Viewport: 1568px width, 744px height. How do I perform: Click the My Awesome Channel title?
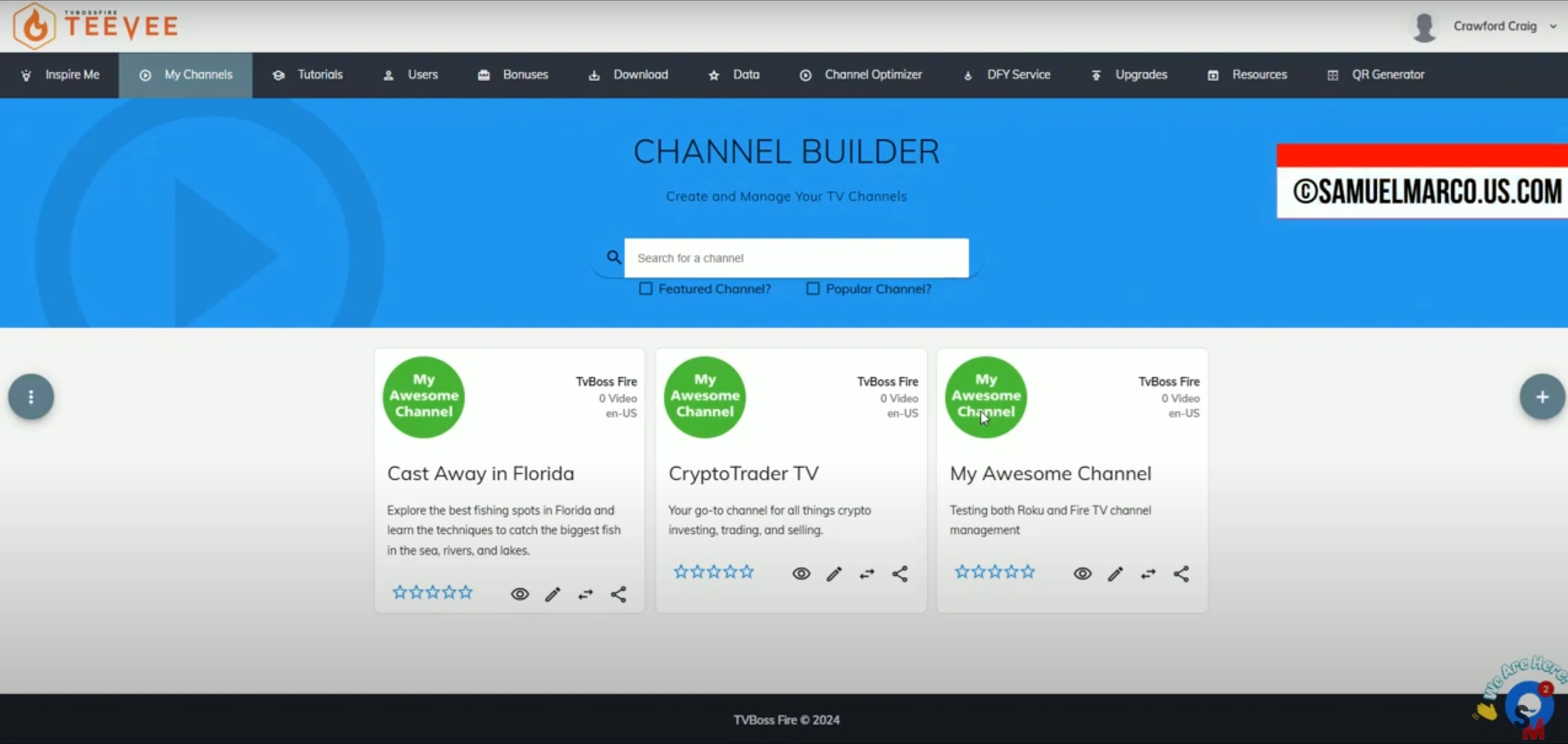(x=1051, y=474)
